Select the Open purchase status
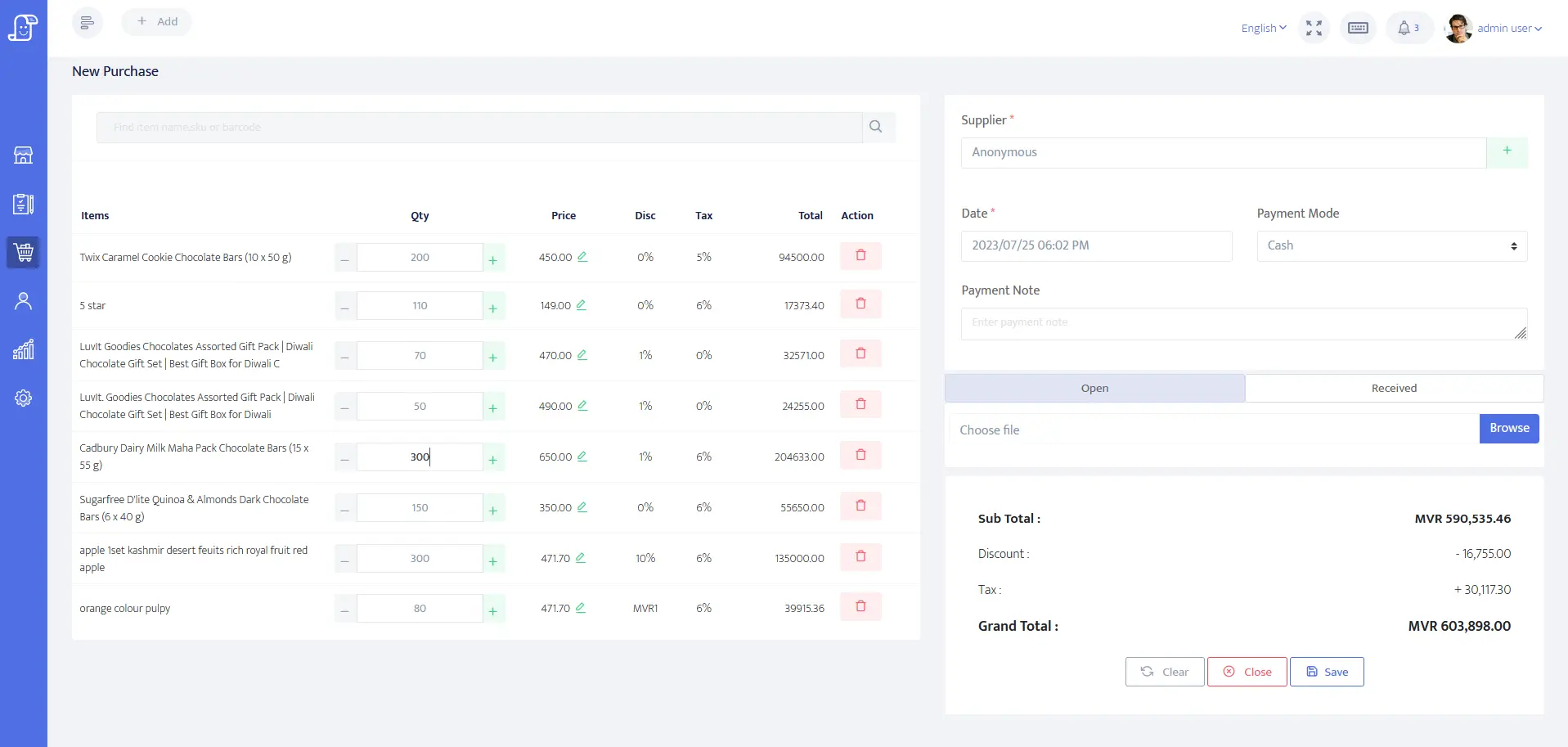This screenshot has width=1568, height=747. [1094, 389]
